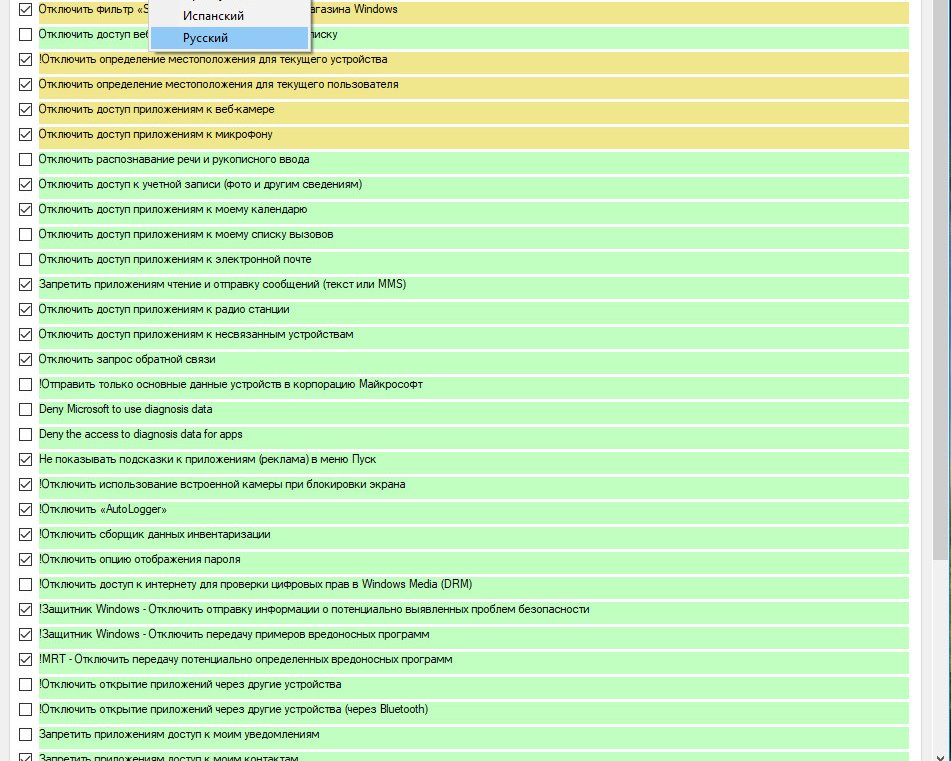The width and height of the screenshot is (951, 761).
Task: Click text 'Отключить запрос обратной связи'
Action: (x=127, y=360)
